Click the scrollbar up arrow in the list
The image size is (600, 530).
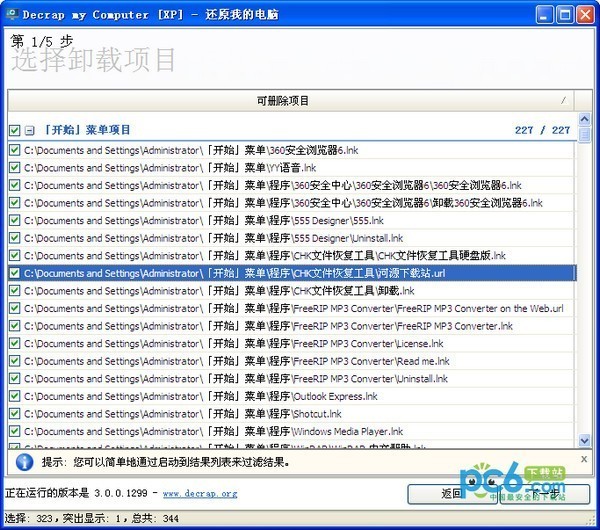point(585,120)
